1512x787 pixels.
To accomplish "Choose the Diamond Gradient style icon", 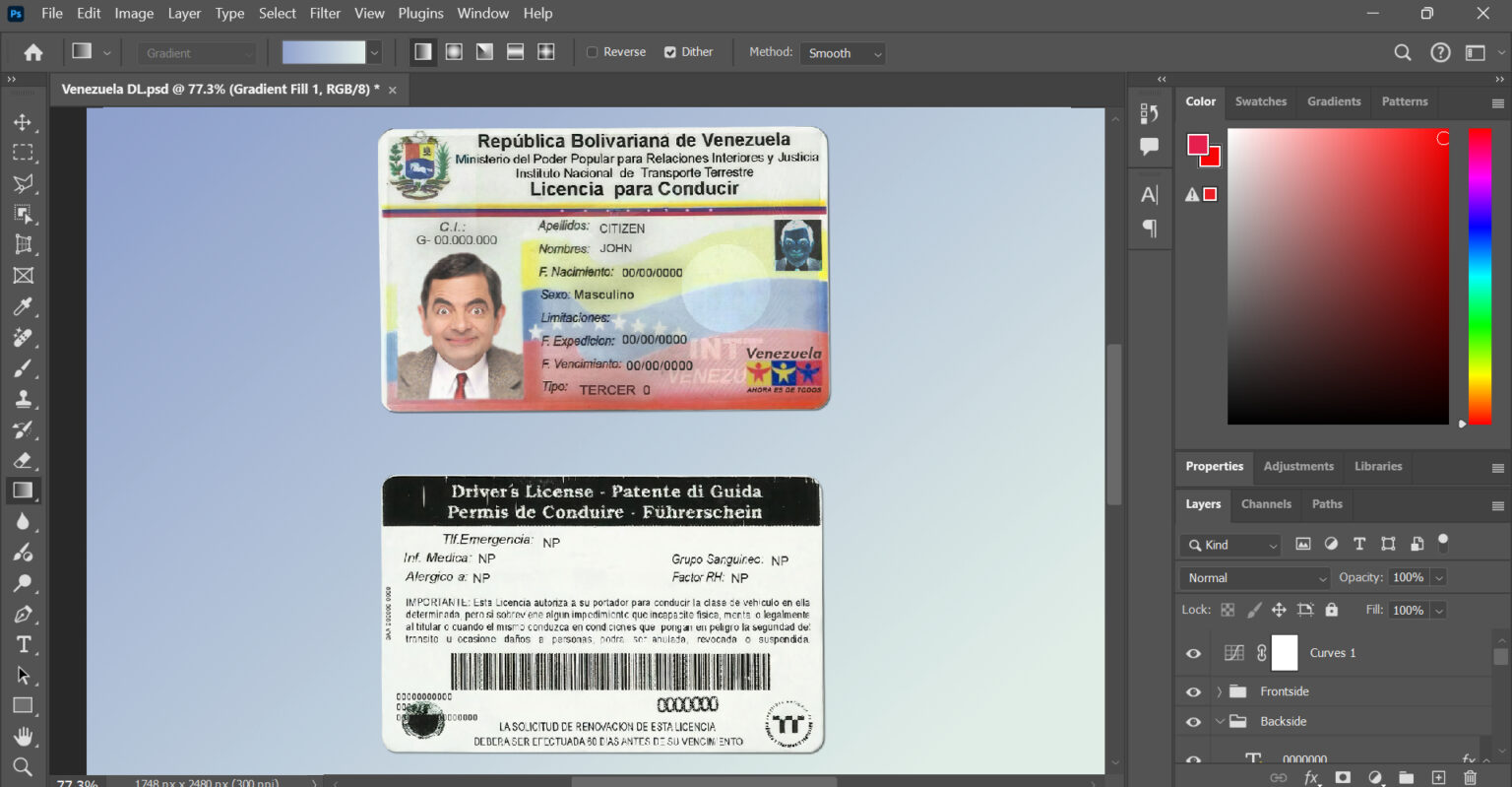I will click(x=546, y=52).
